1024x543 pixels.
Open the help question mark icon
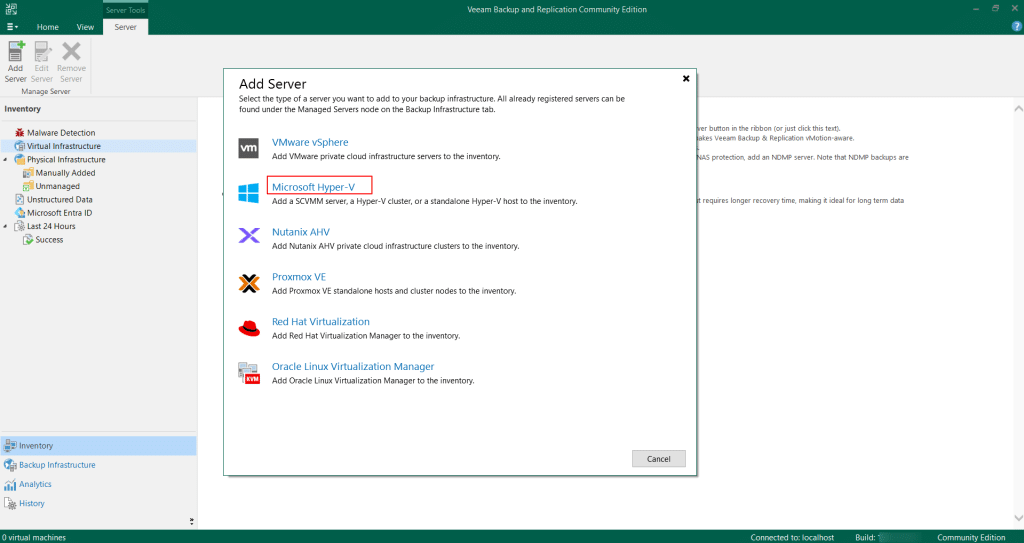(x=1016, y=26)
